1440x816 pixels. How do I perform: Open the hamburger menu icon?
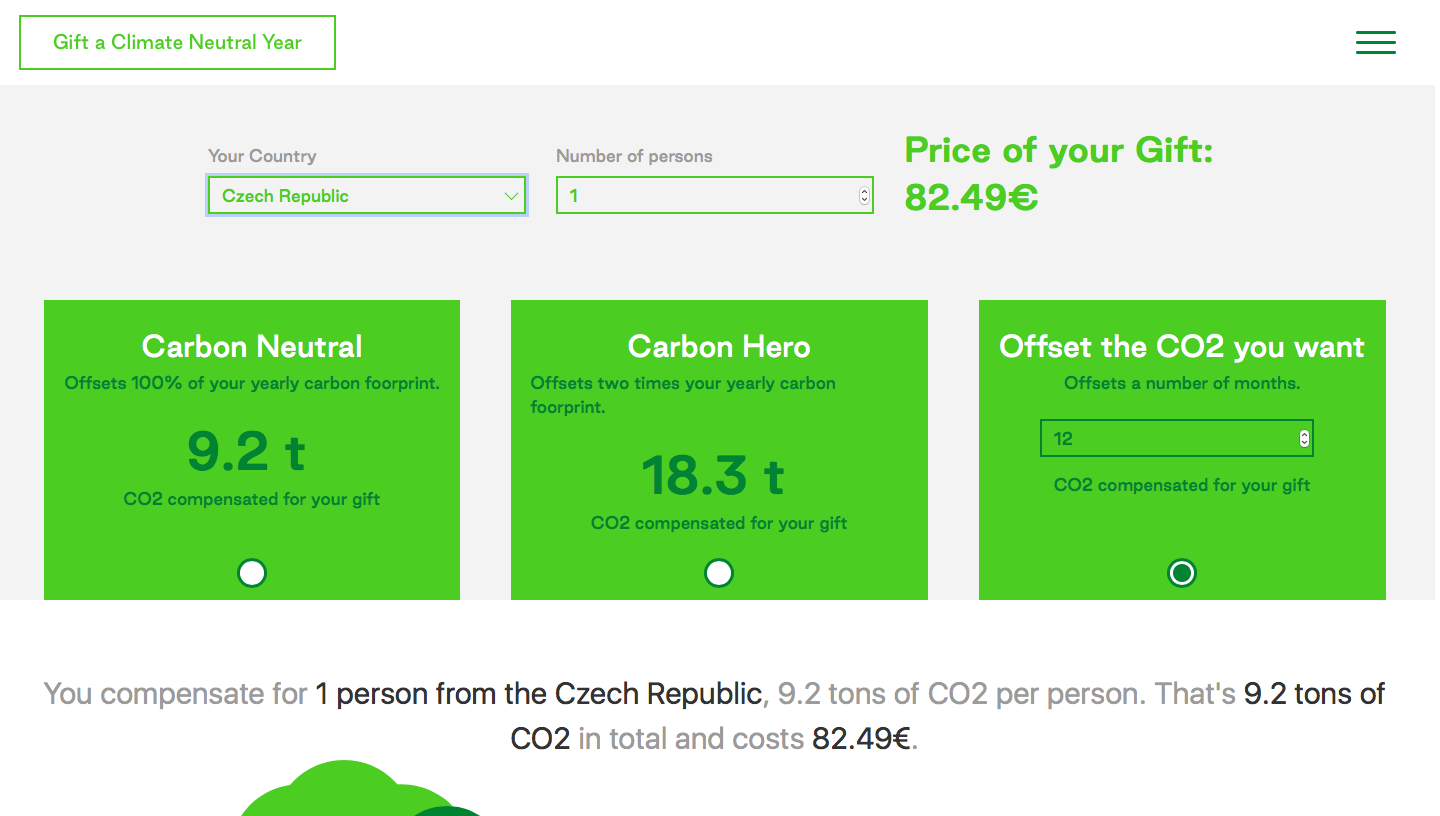pyautogui.click(x=1375, y=42)
